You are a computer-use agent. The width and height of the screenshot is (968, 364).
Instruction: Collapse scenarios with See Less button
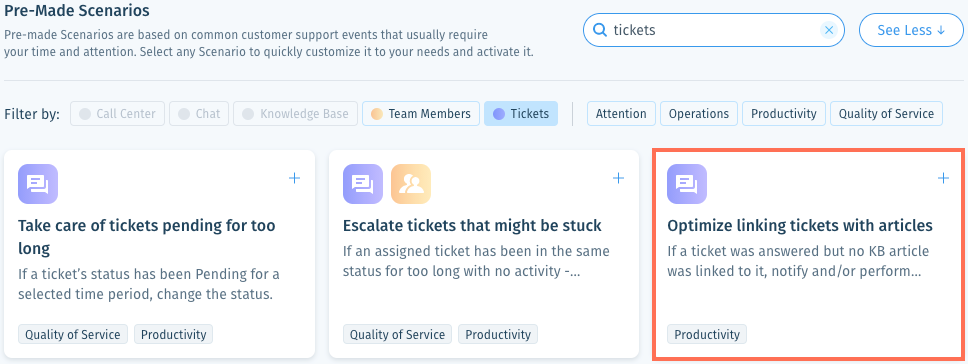point(911,30)
